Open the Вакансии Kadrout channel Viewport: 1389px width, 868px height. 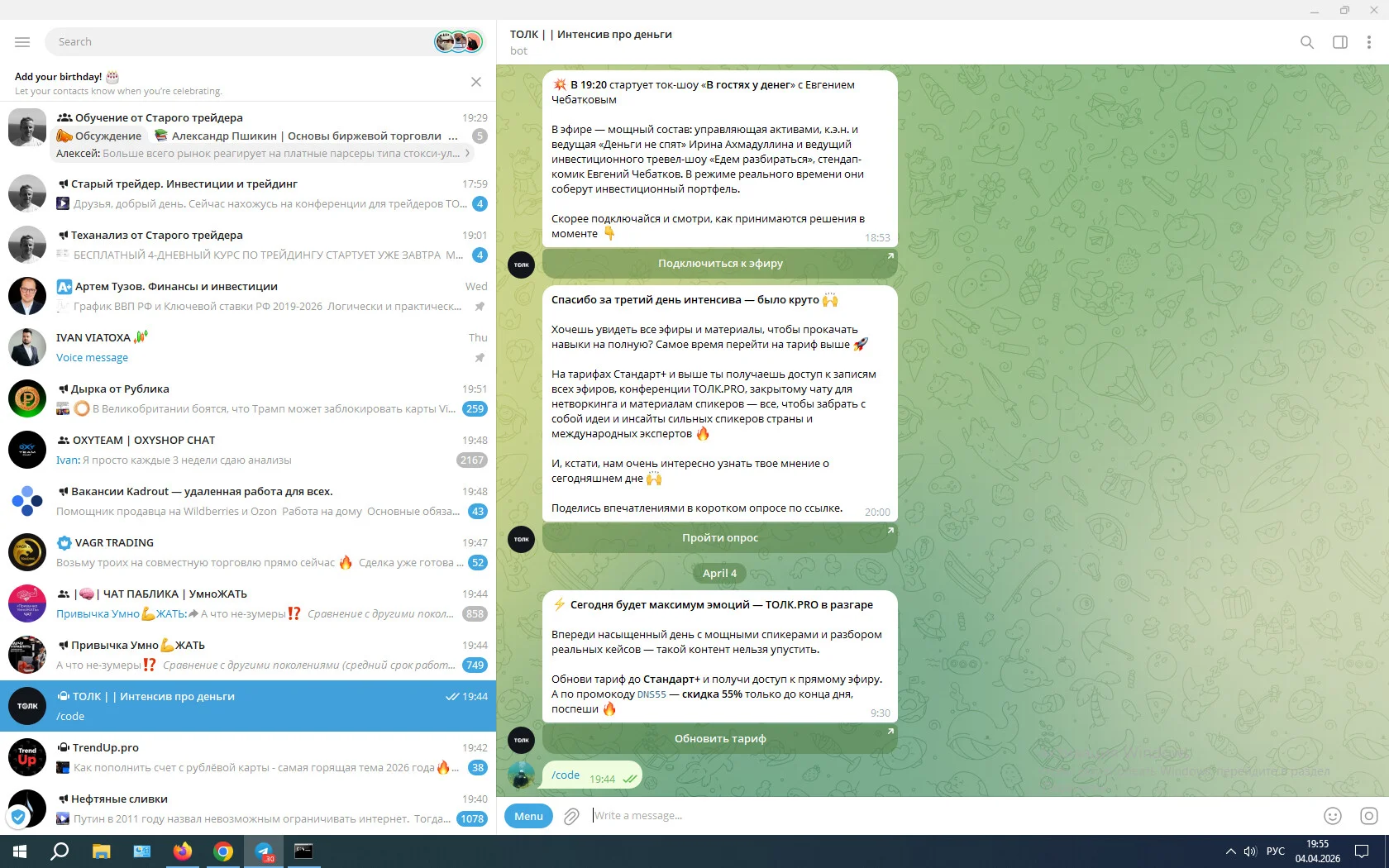click(x=248, y=501)
